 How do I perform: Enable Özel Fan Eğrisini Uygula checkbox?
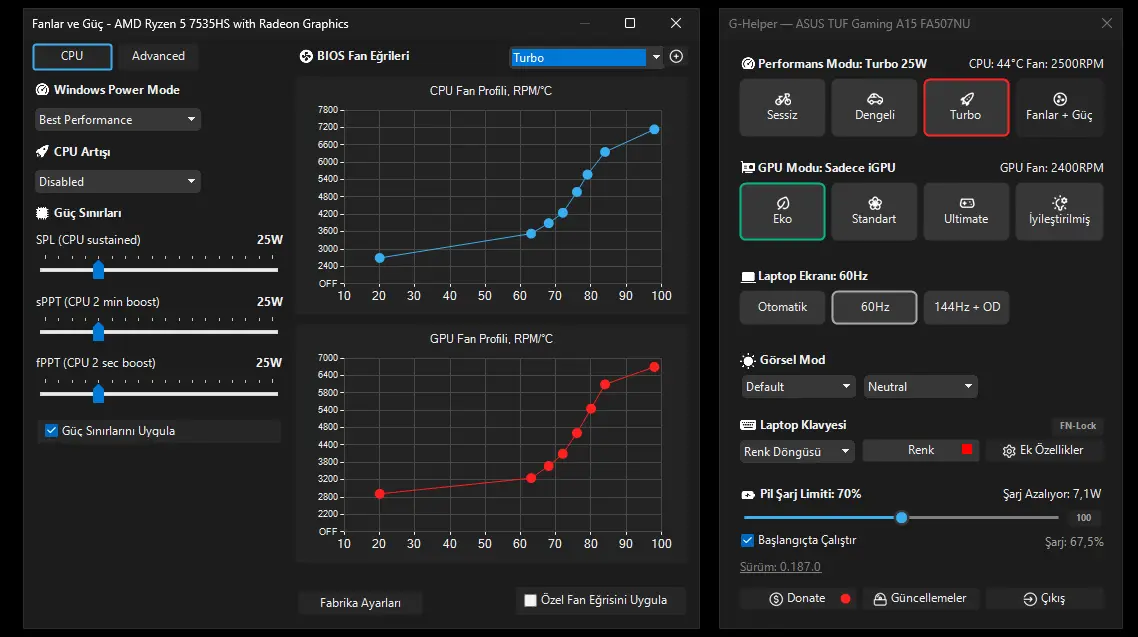(531, 600)
